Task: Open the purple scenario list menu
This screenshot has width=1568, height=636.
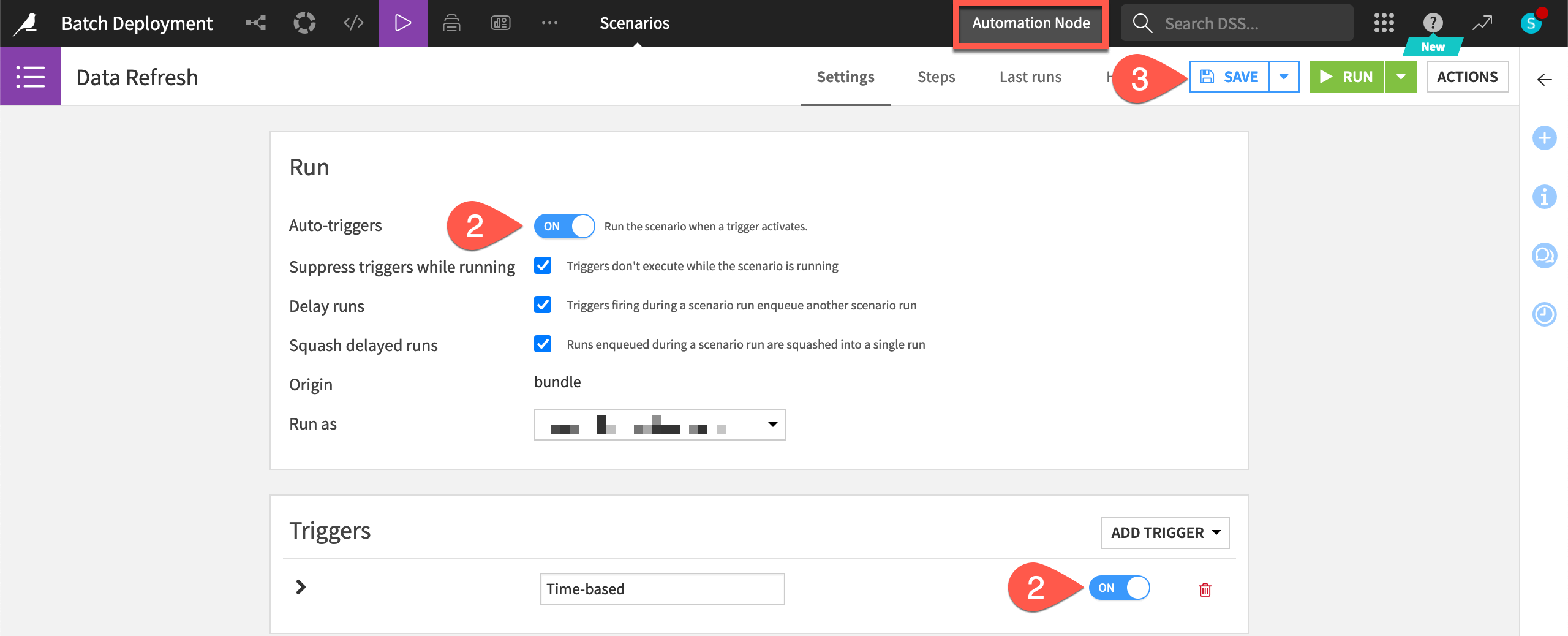Action: coord(31,77)
